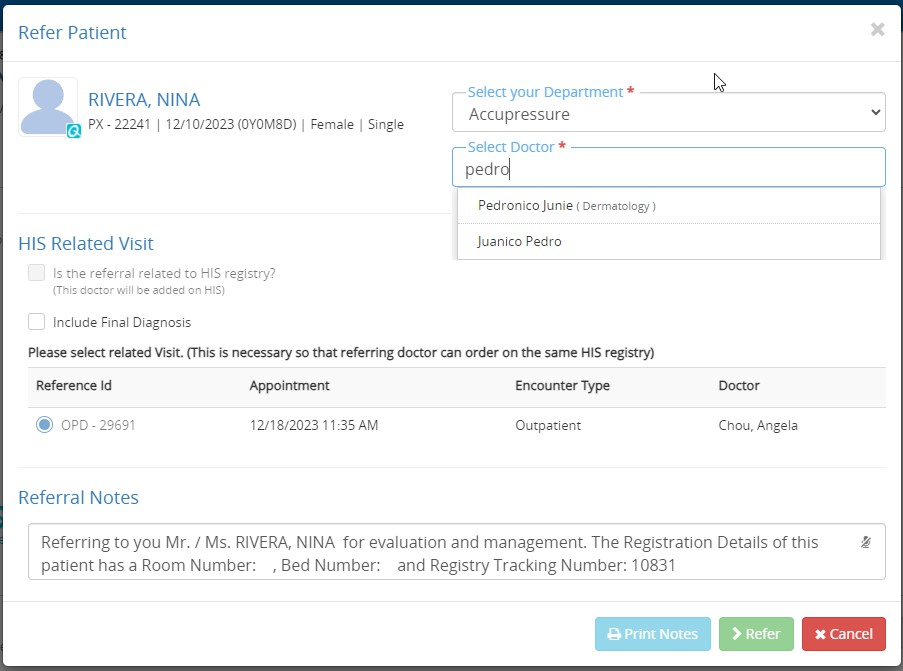The height and width of the screenshot is (671, 903).
Task: Close the Refer Patient dialog with the X
Action: pyautogui.click(x=877, y=30)
